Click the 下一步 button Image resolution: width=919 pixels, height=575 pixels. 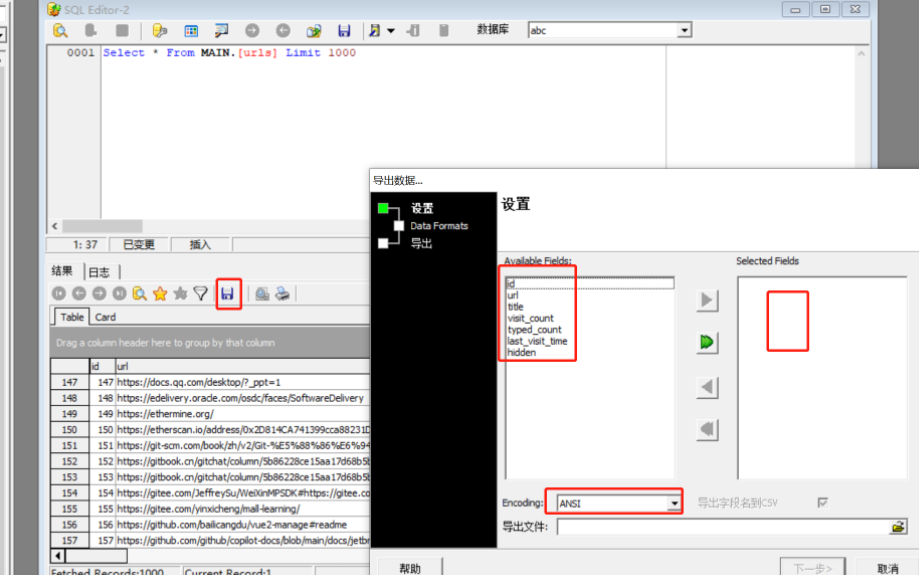coord(812,567)
